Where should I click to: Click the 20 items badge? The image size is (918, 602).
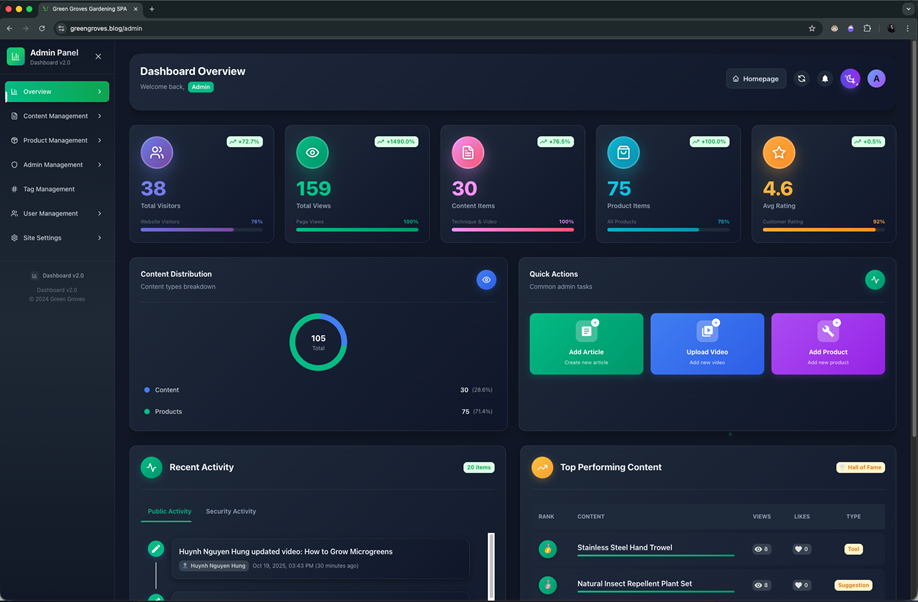(479, 467)
